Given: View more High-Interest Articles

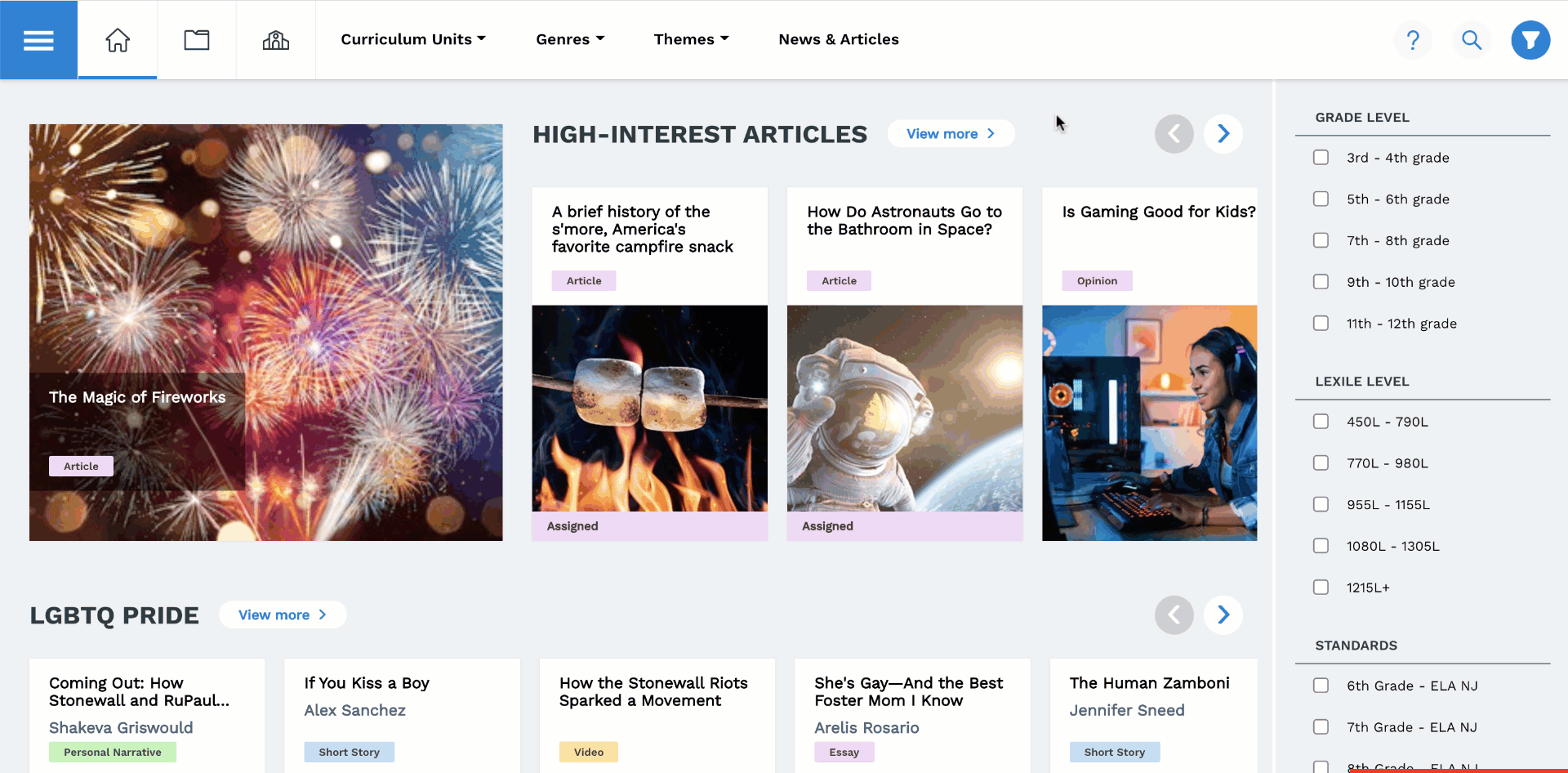Looking at the screenshot, I should (x=951, y=134).
